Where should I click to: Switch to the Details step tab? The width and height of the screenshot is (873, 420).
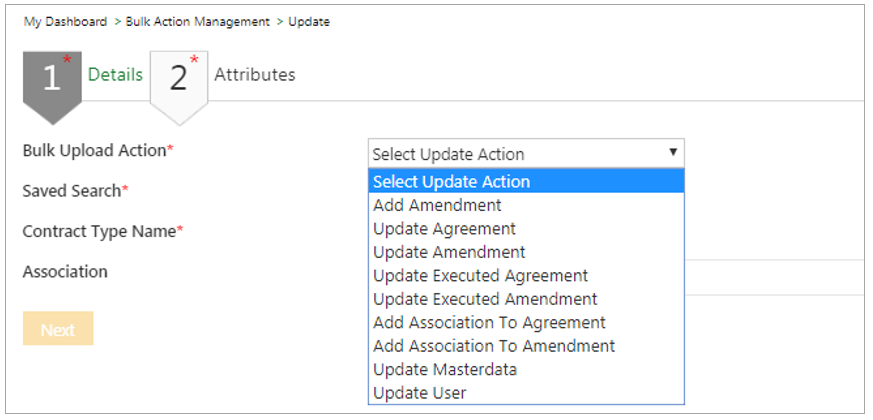pos(115,75)
